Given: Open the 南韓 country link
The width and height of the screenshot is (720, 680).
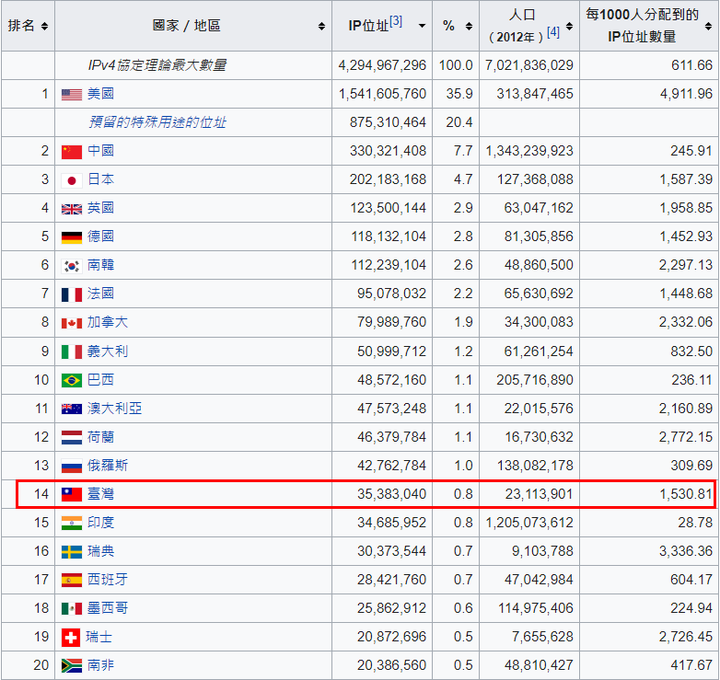Looking at the screenshot, I should pos(101,265).
